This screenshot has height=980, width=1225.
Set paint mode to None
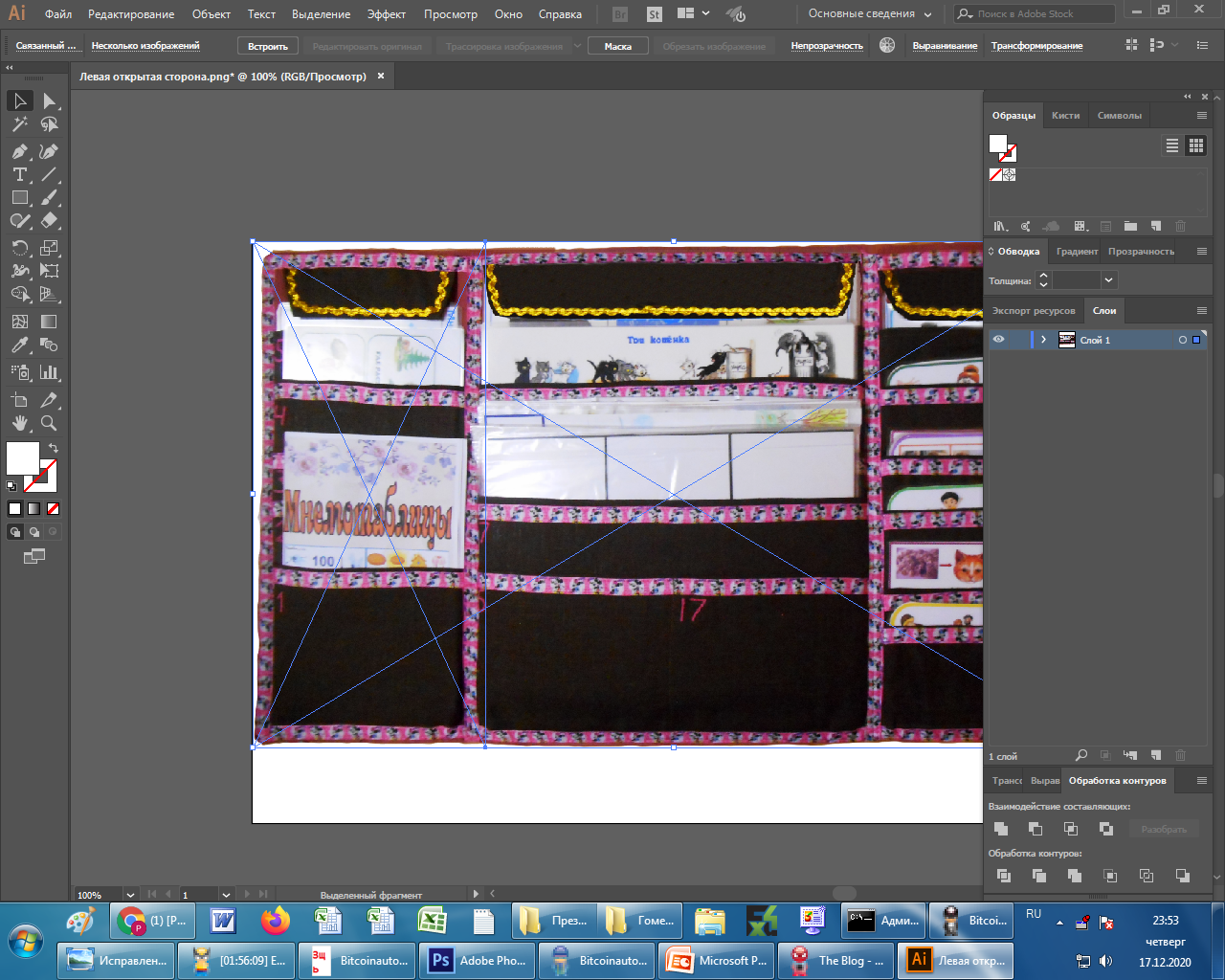pyautogui.click(x=54, y=509)
